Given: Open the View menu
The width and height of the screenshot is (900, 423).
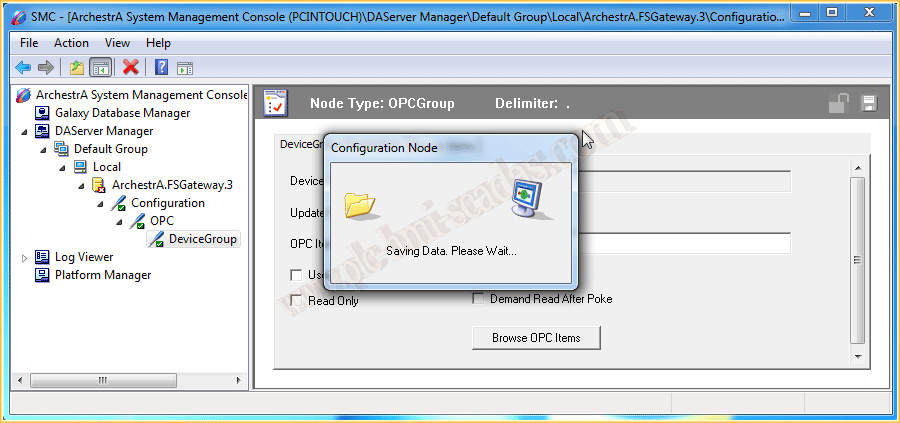Looking at the screenshot, I should coord(117,43).
